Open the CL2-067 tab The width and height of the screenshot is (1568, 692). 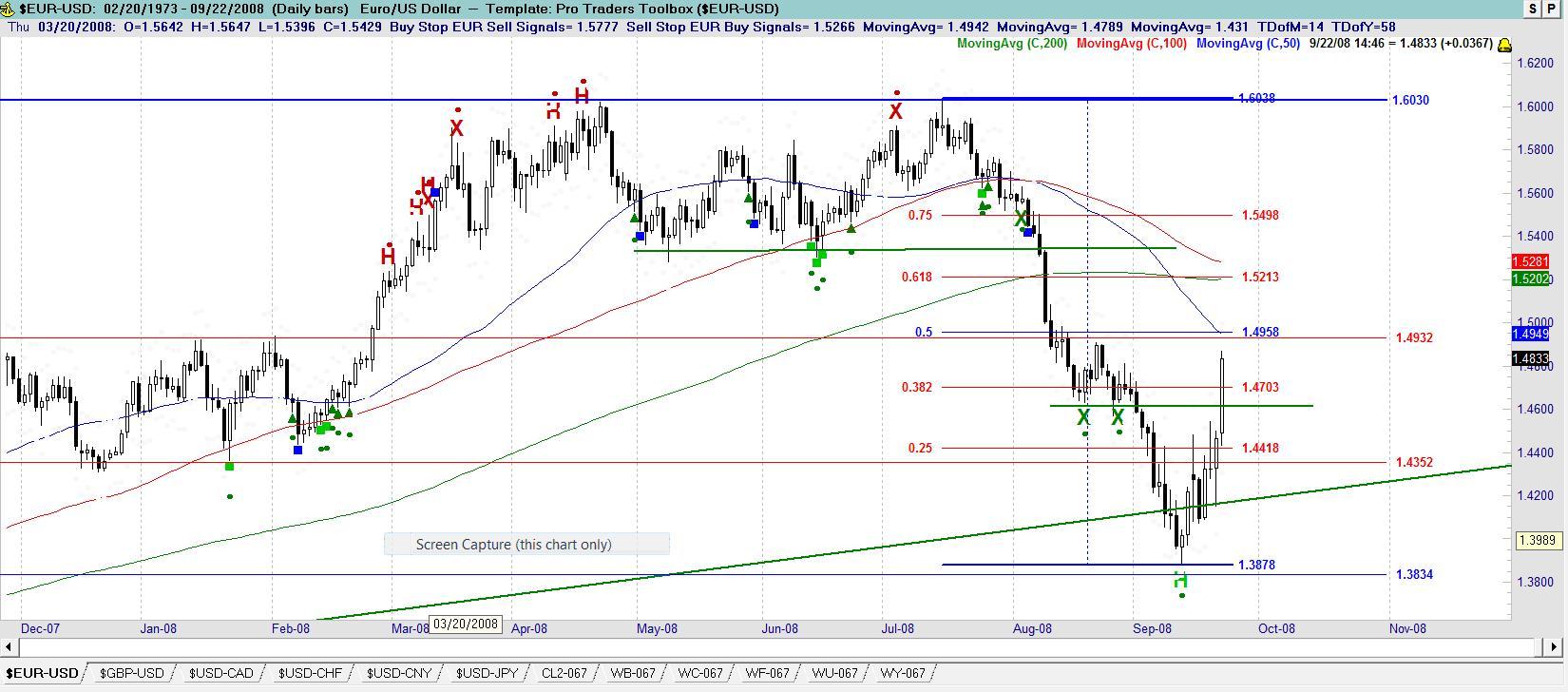pos(564,673)
